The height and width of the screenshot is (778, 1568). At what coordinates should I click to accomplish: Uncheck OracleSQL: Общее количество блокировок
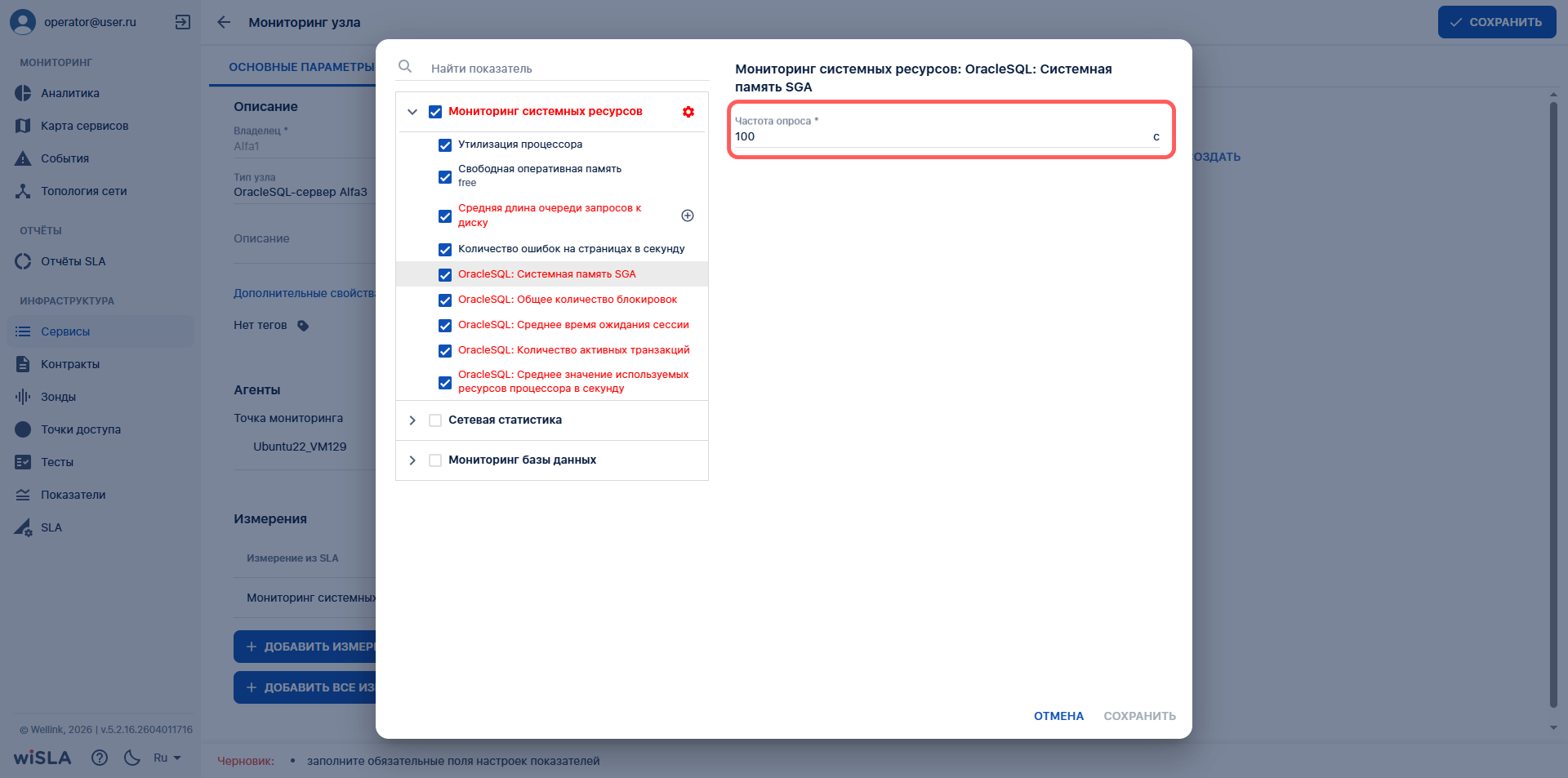pyautogui.click(x=445, y=300)
